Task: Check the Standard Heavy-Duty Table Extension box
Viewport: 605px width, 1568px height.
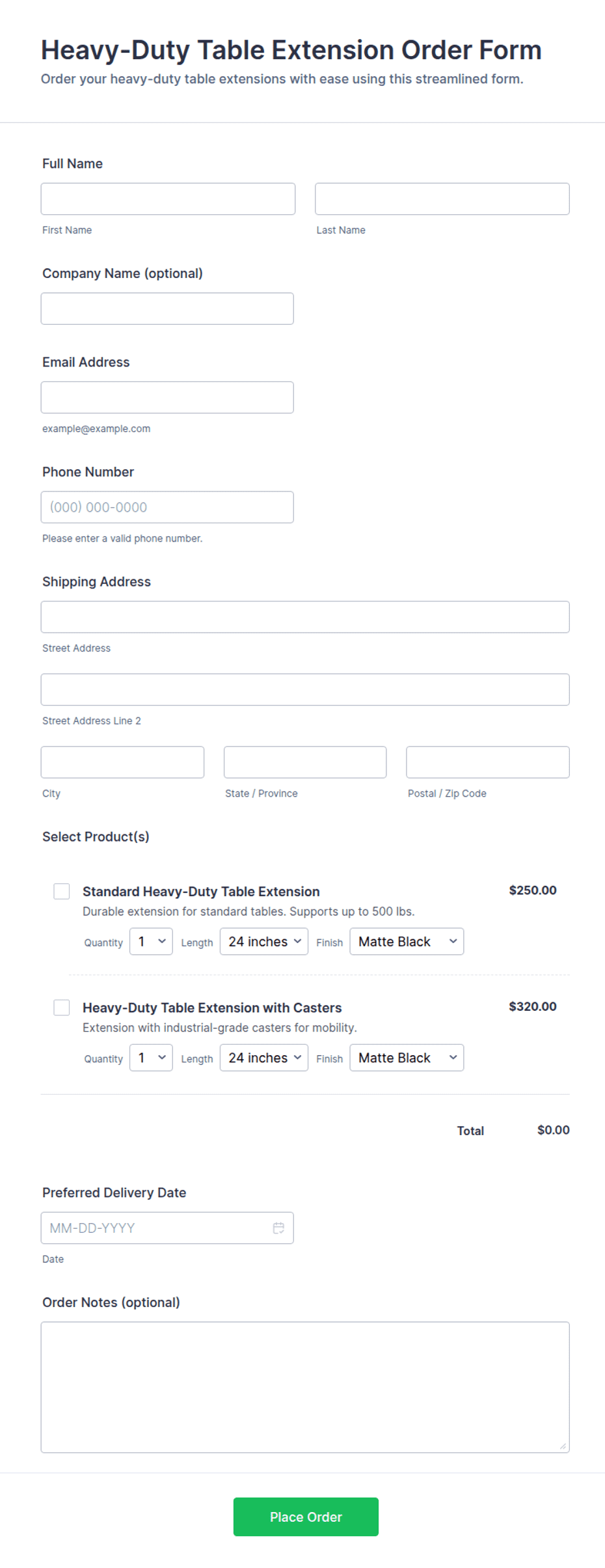Action: point(62,891)
